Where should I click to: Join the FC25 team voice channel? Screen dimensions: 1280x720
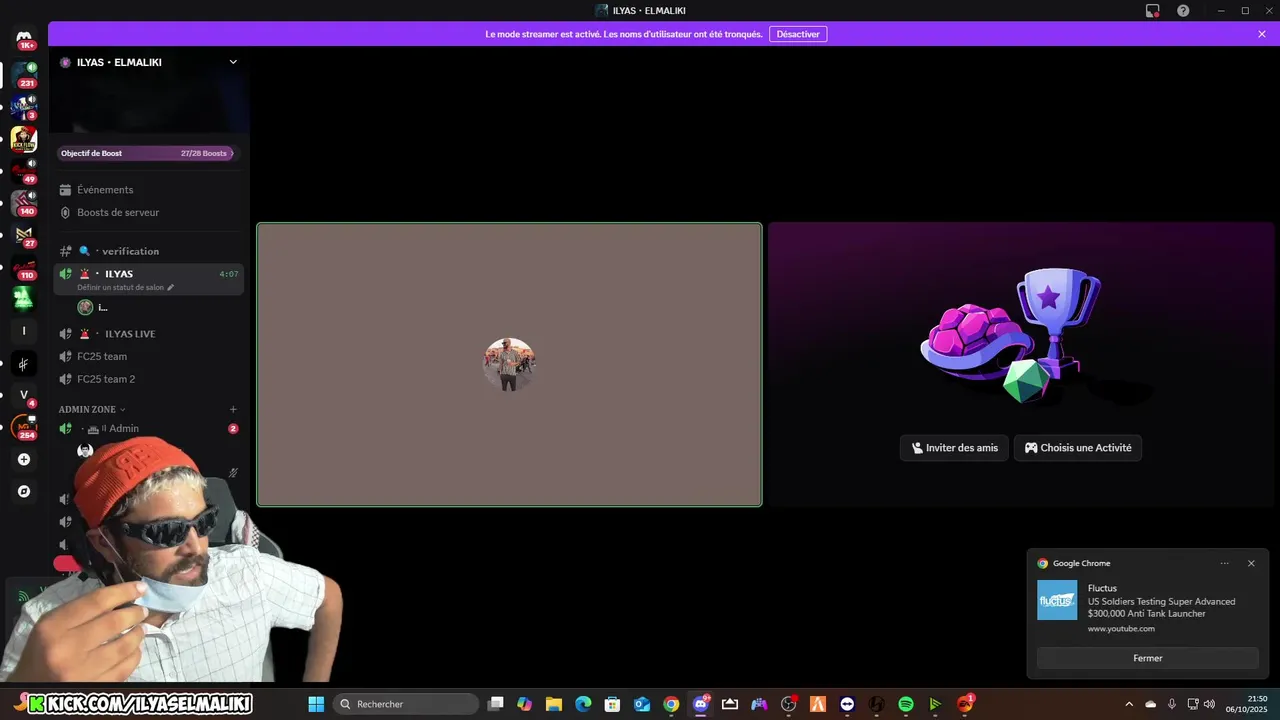pyautogui.click(x=150, y=356)
